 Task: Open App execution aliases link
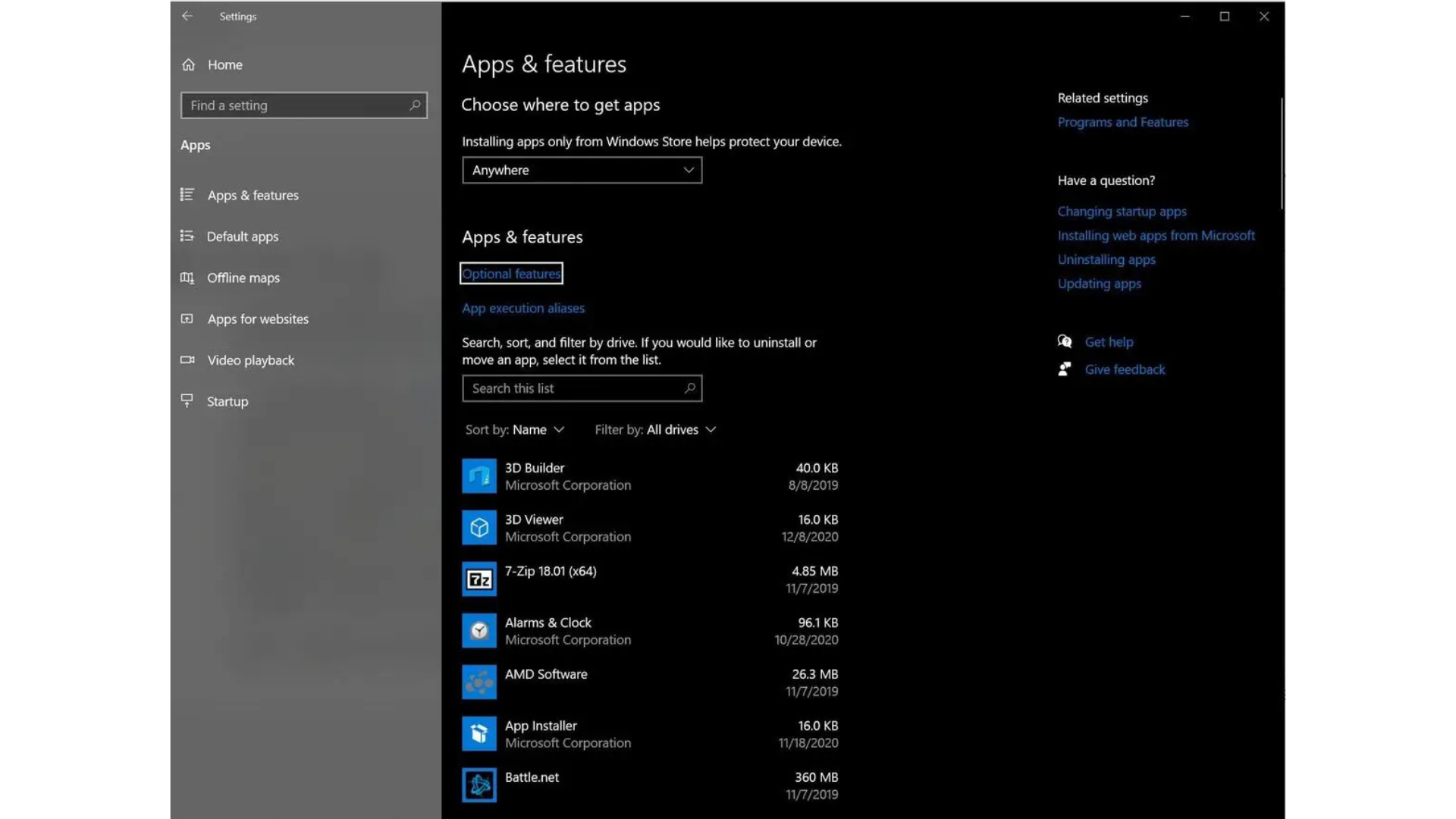coord(523,308)
